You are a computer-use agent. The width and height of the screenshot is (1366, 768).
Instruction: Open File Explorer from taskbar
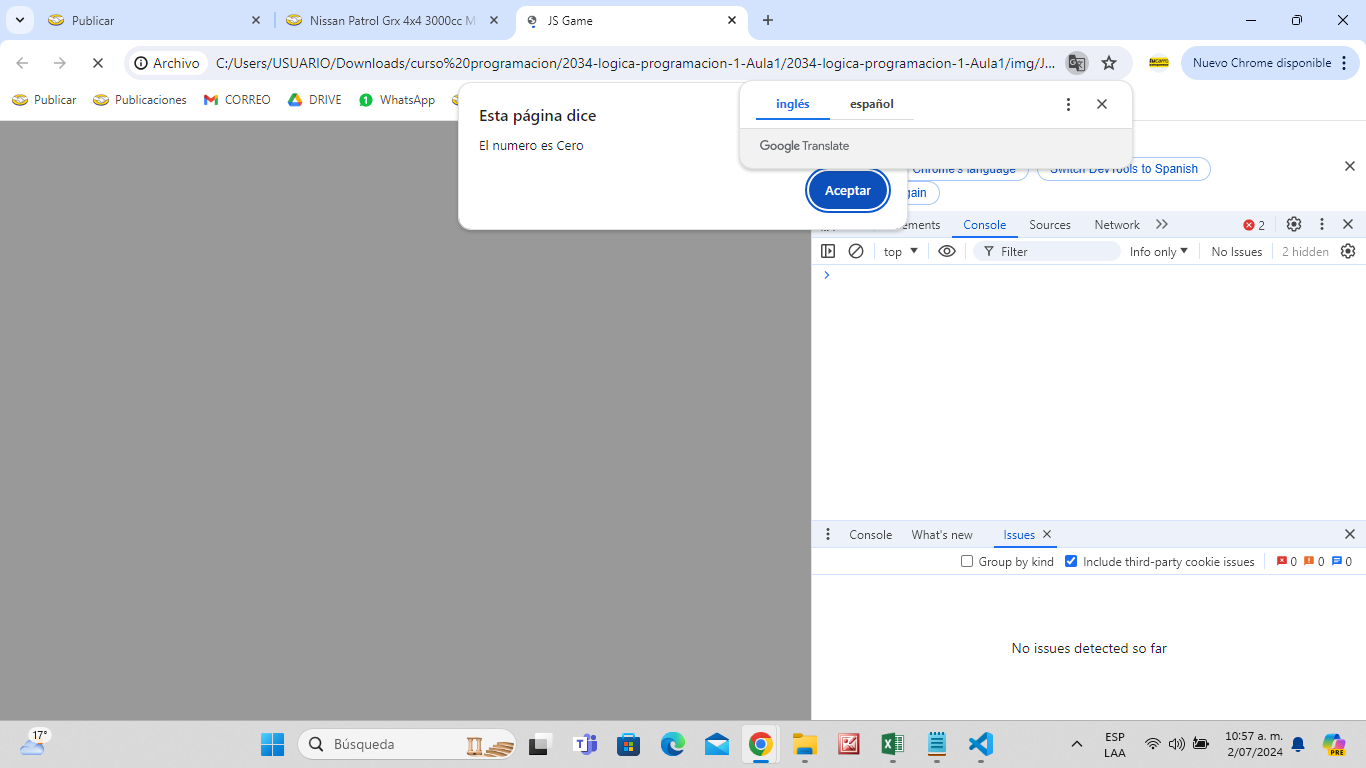[x=804, y=744]
